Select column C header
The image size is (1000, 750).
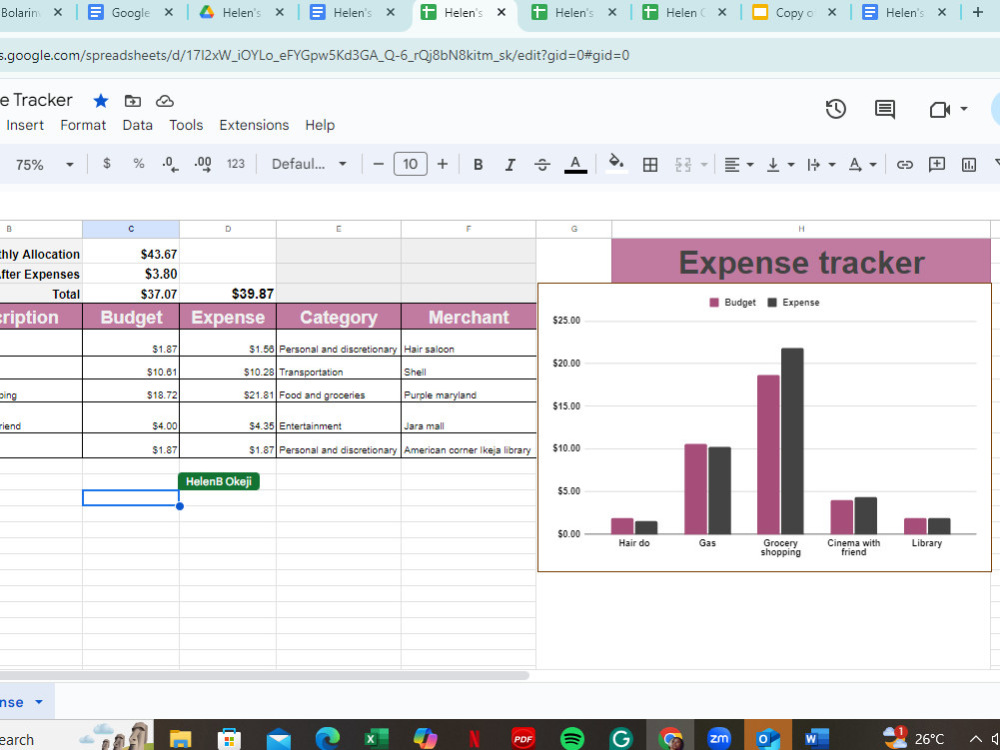(x=131, y=229)
